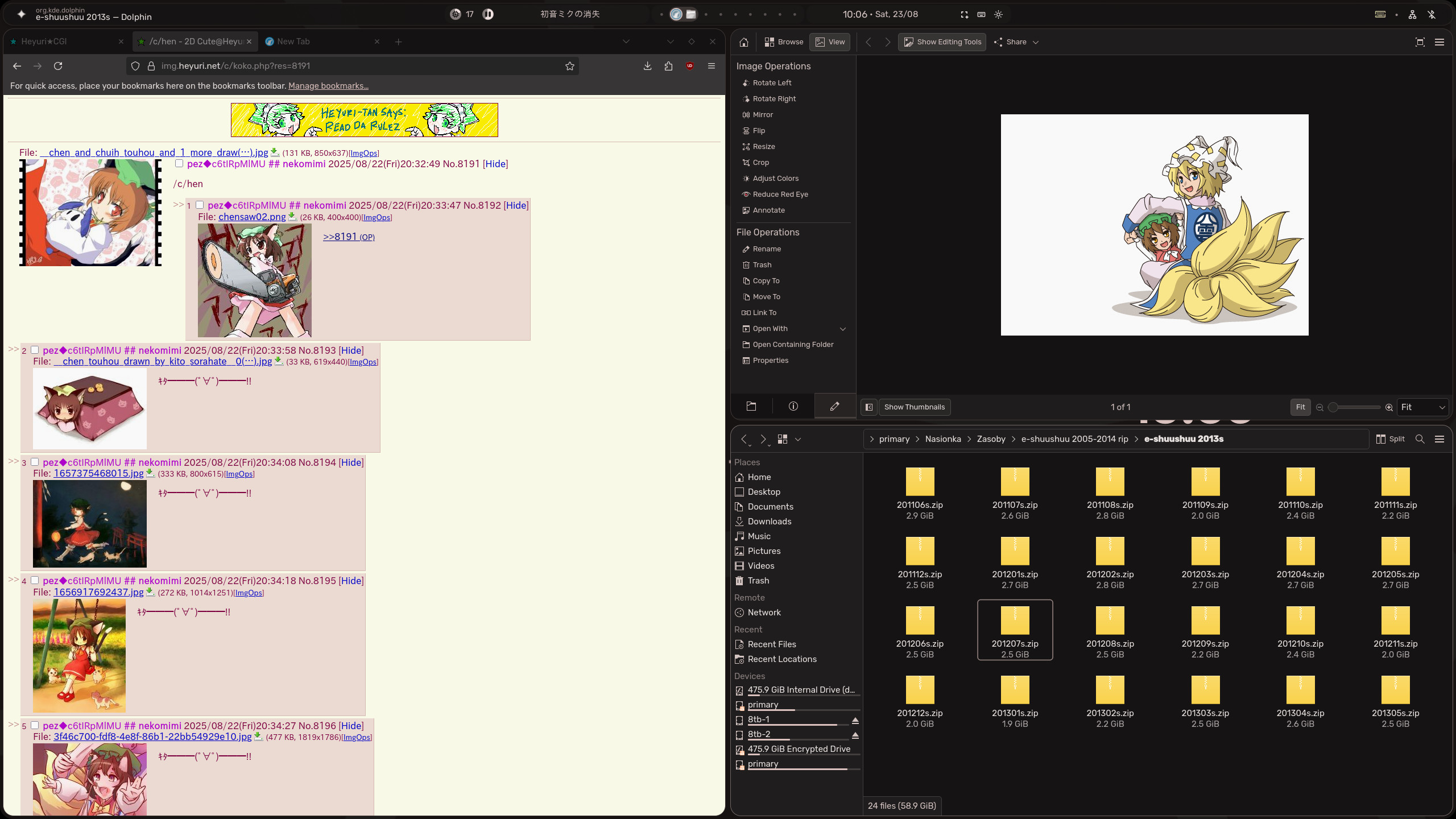Open Firefox list all tabs dropdown

pos(626,42)
